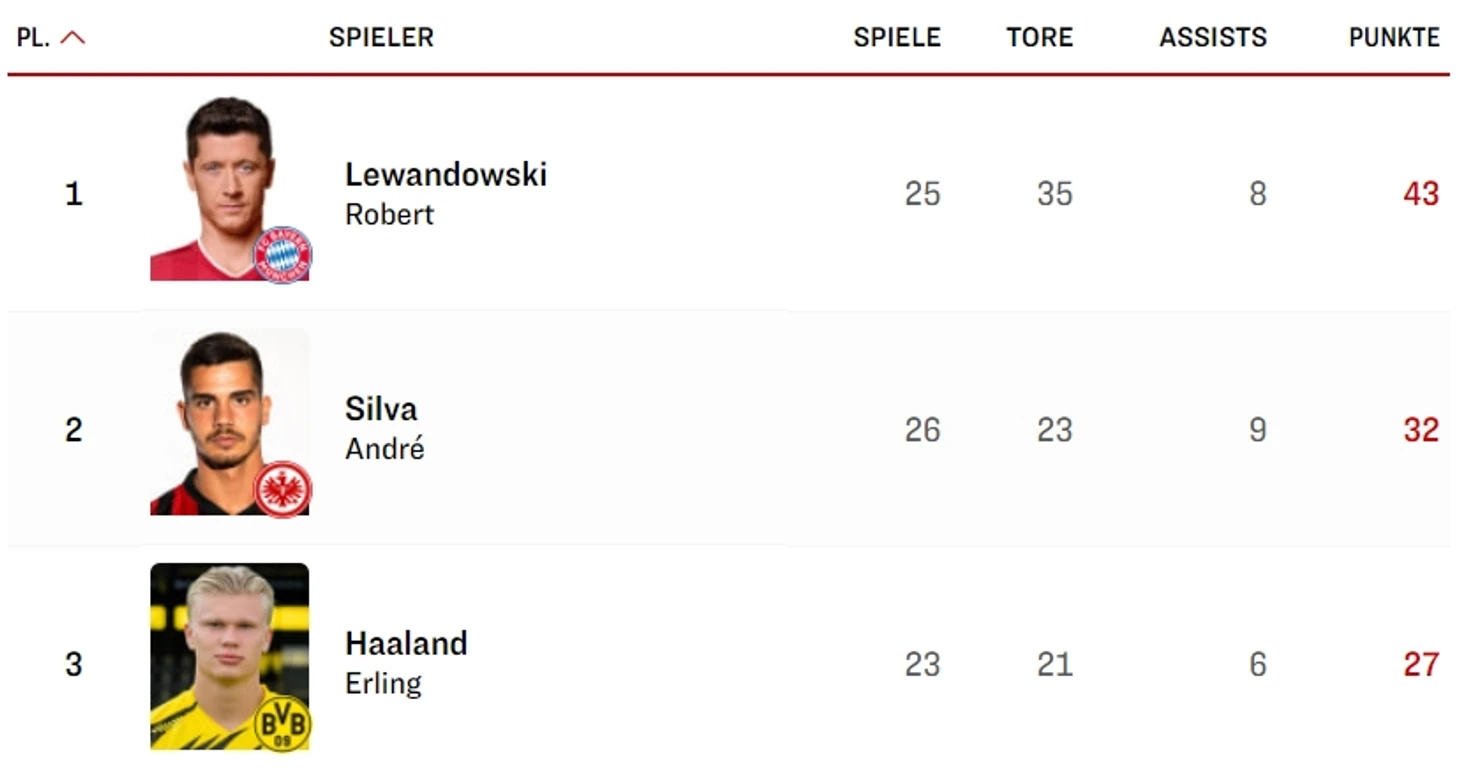
Task: Sort table by TORE column
Action: coord(1039,38)
